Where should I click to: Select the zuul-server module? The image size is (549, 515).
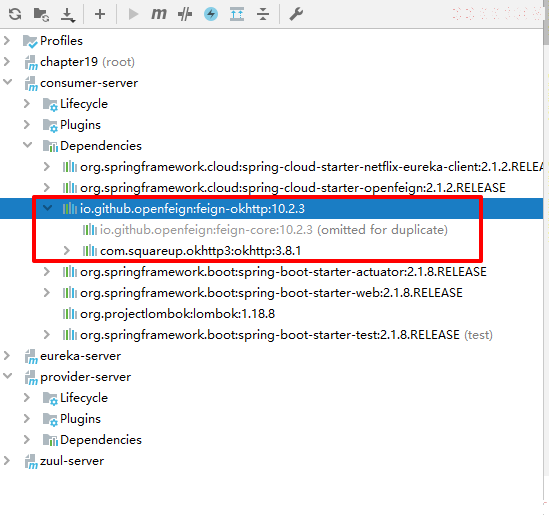72,461
